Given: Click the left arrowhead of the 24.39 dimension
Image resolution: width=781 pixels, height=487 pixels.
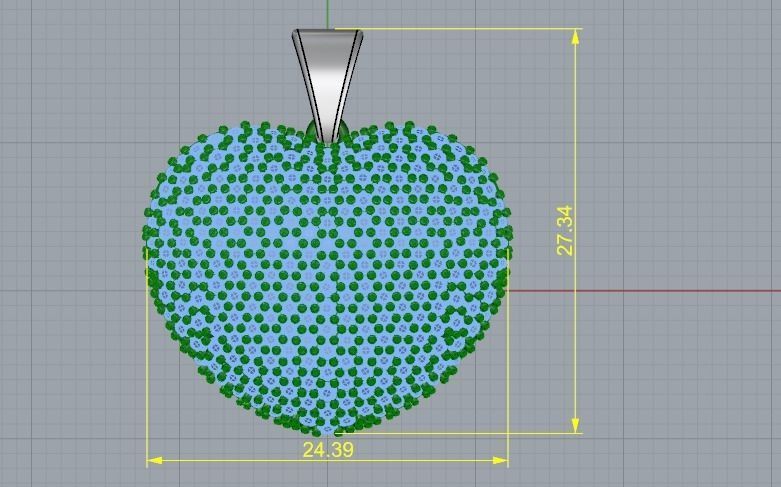Looking at the screenshot, I should click(x=155, y=461).
